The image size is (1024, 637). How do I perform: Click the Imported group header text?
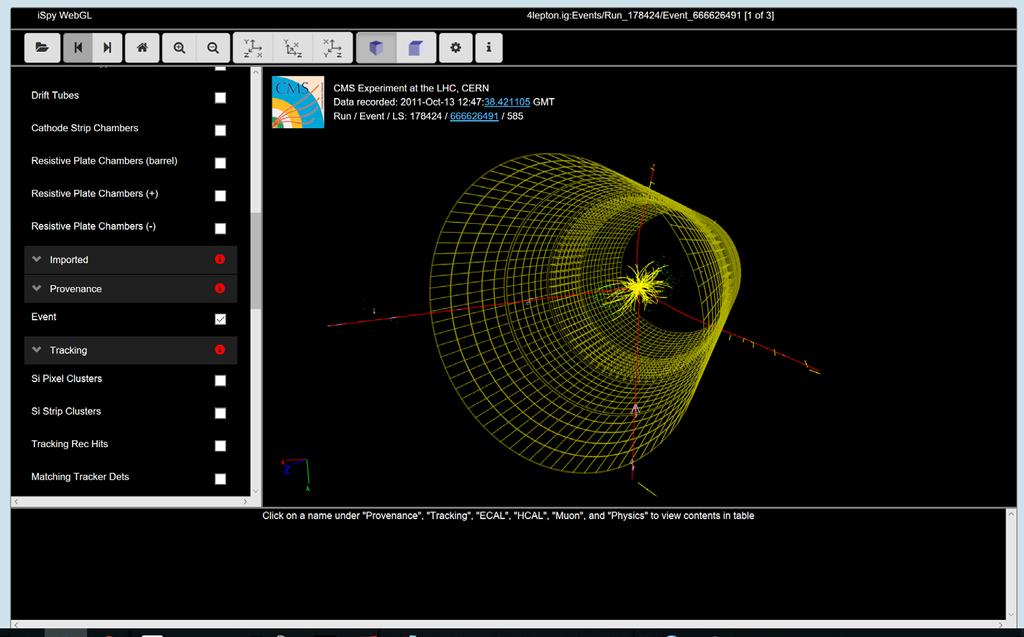[x=69, y=259]
